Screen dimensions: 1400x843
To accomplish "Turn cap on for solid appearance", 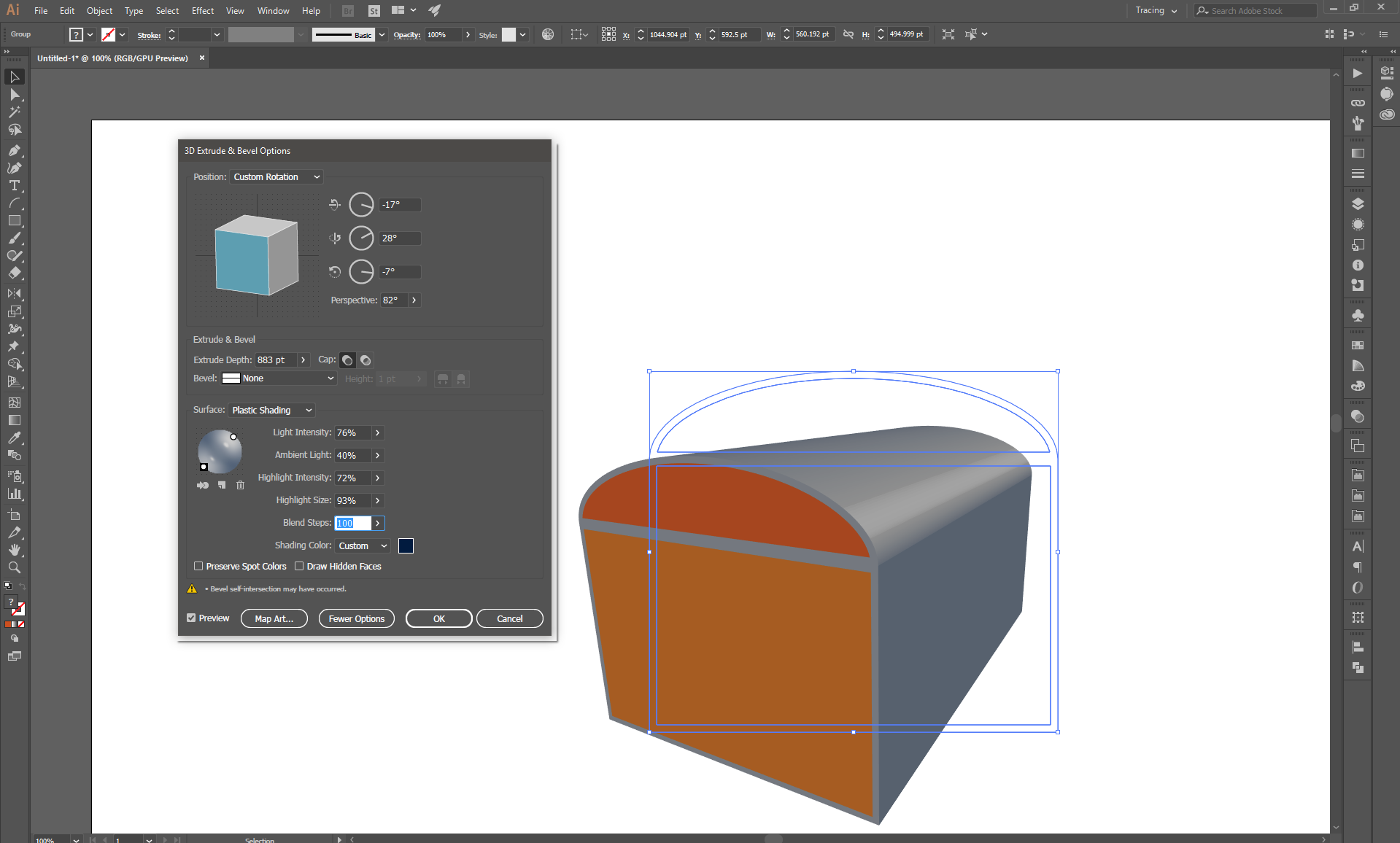I will coord(347,360).
